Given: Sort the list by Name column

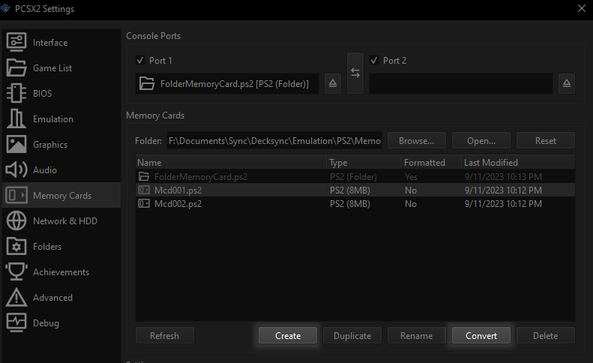Looking at the screenshot, I should point(231,163).
